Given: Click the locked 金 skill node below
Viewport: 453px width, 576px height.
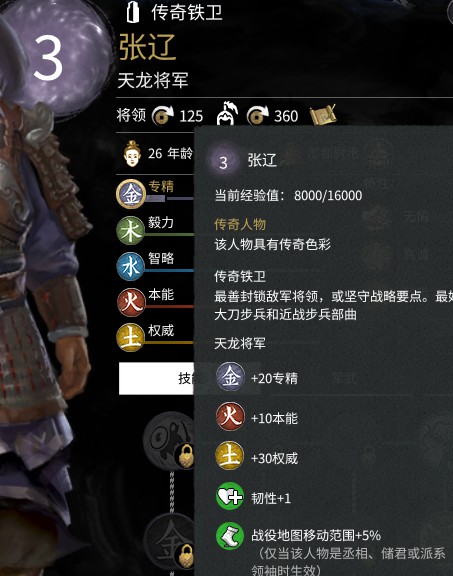Looking at the screenshot, I should tap(169, 542).
